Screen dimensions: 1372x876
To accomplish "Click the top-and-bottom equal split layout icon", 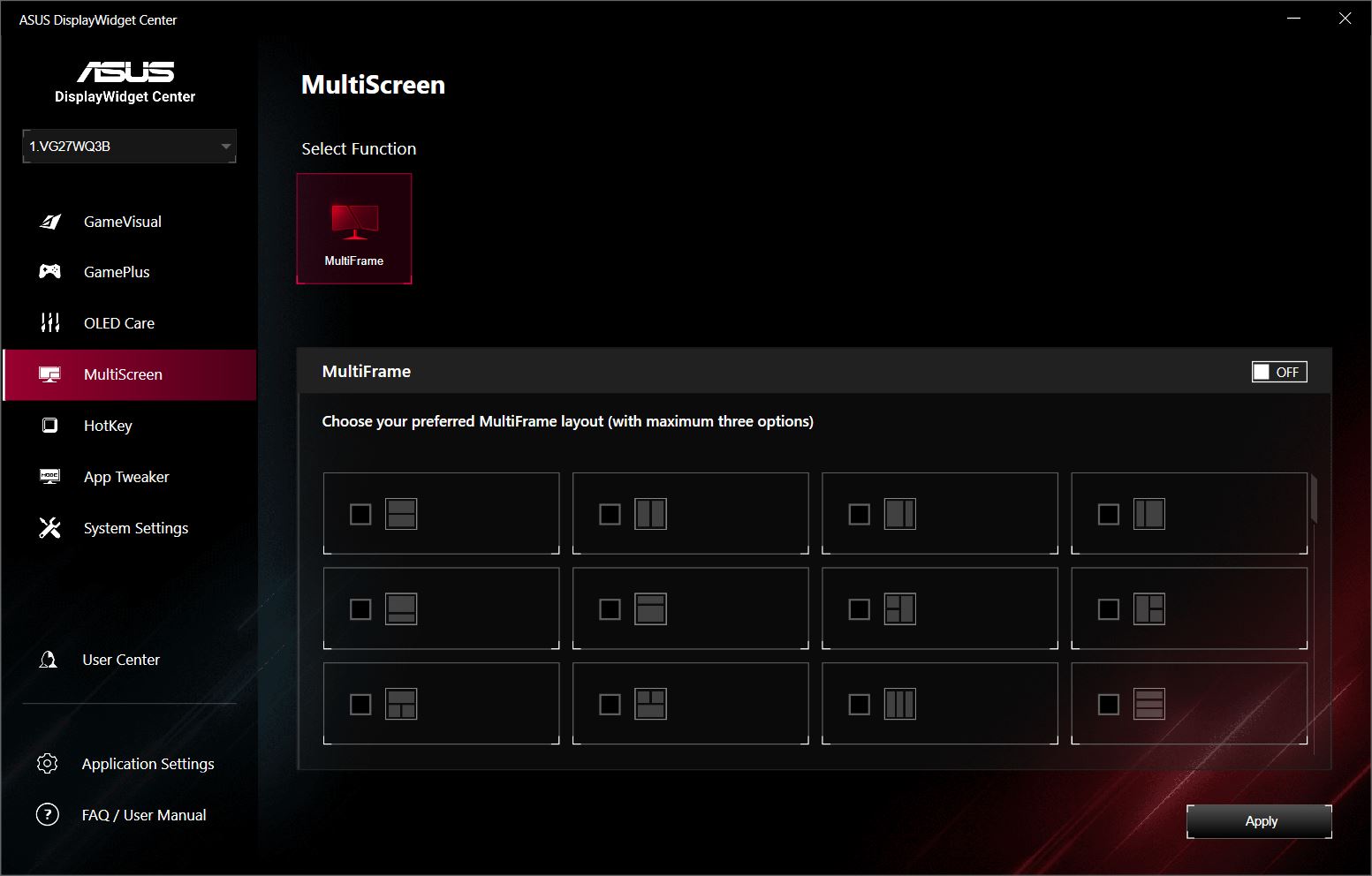I will pos(401,514).
